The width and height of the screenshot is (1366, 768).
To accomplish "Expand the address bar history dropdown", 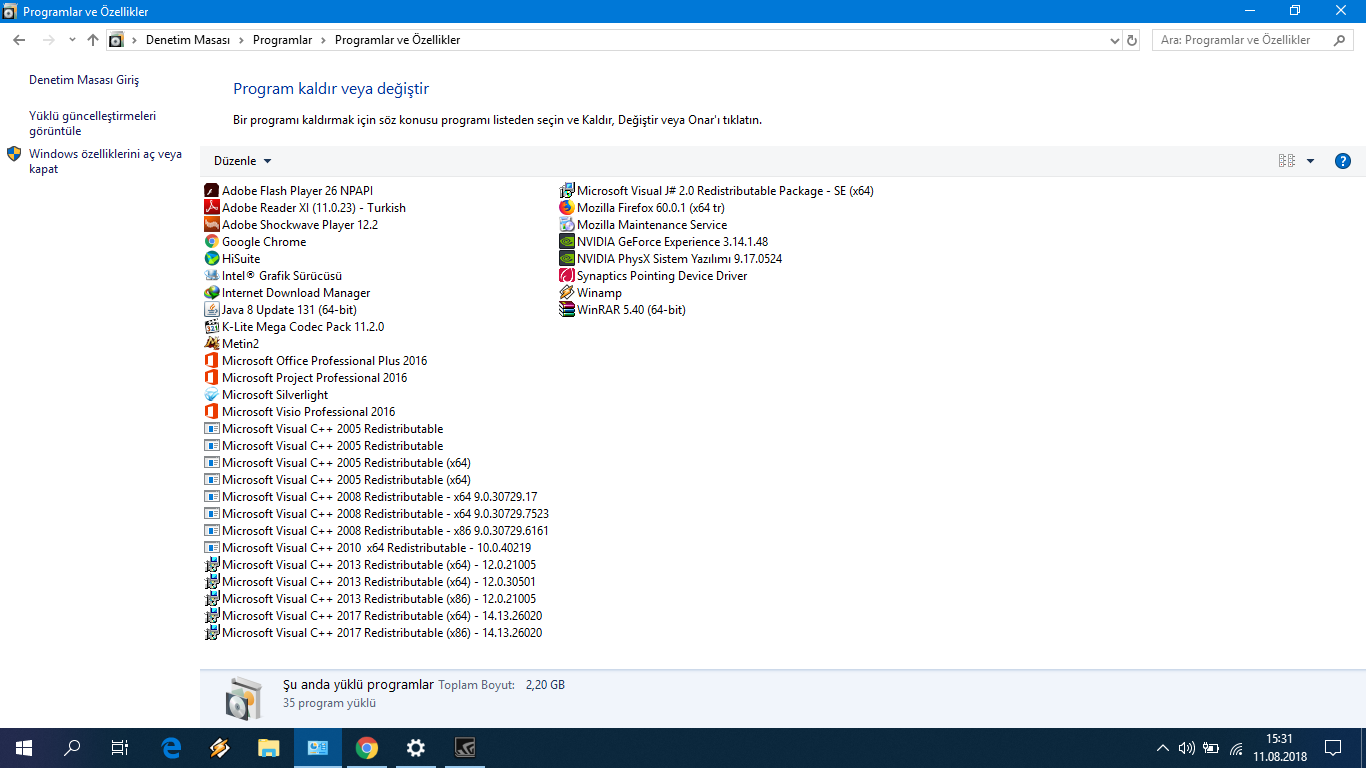I will [x=1115, y=40].
